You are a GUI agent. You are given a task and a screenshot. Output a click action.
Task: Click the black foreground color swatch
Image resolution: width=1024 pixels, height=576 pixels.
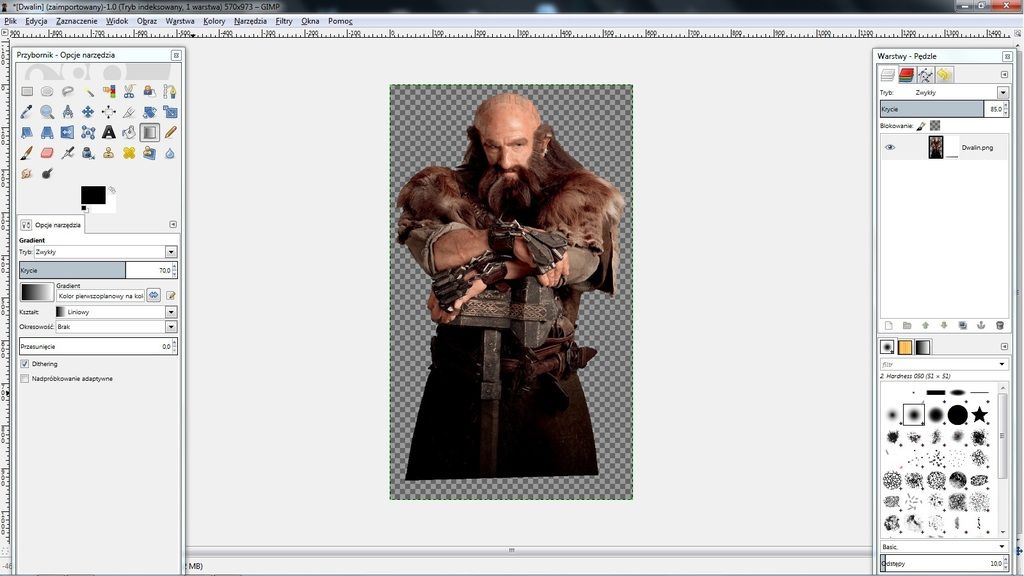tap(92, 194)
